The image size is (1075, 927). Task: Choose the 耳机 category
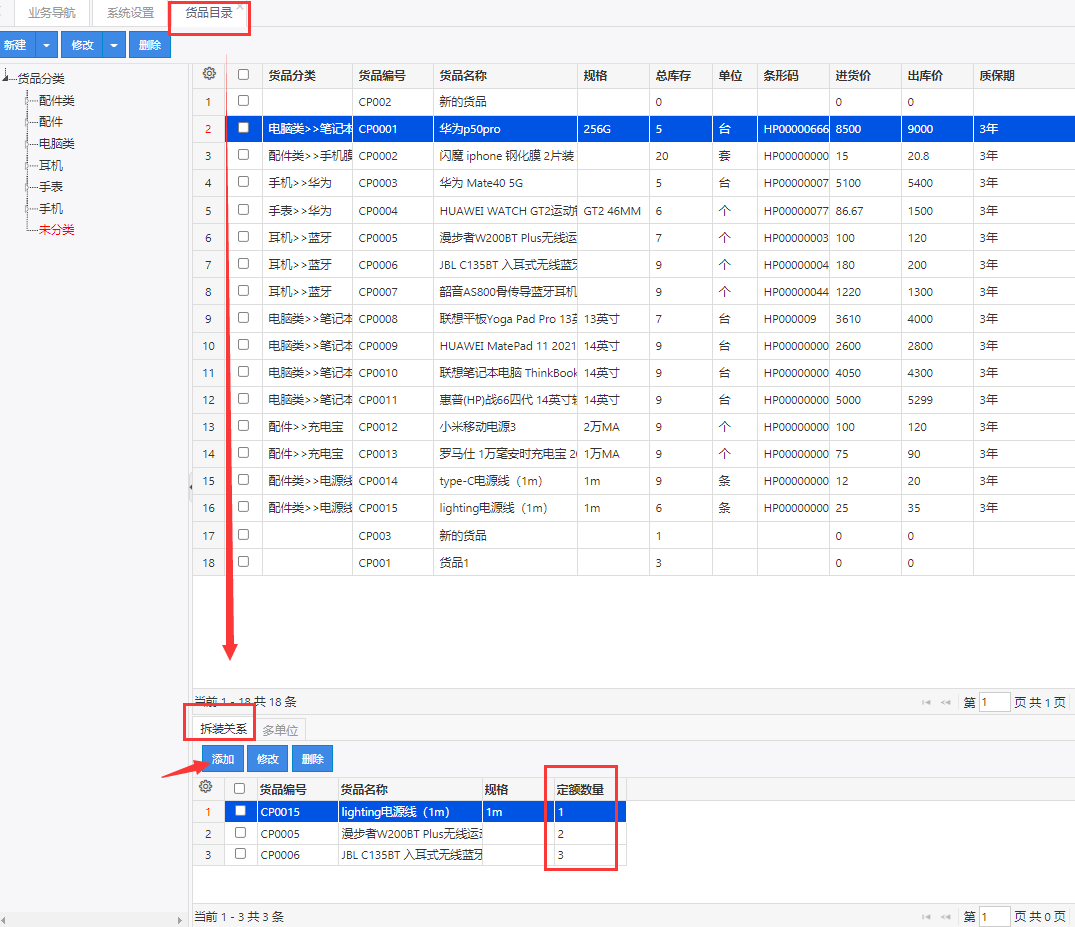click(x=51, y=165)
